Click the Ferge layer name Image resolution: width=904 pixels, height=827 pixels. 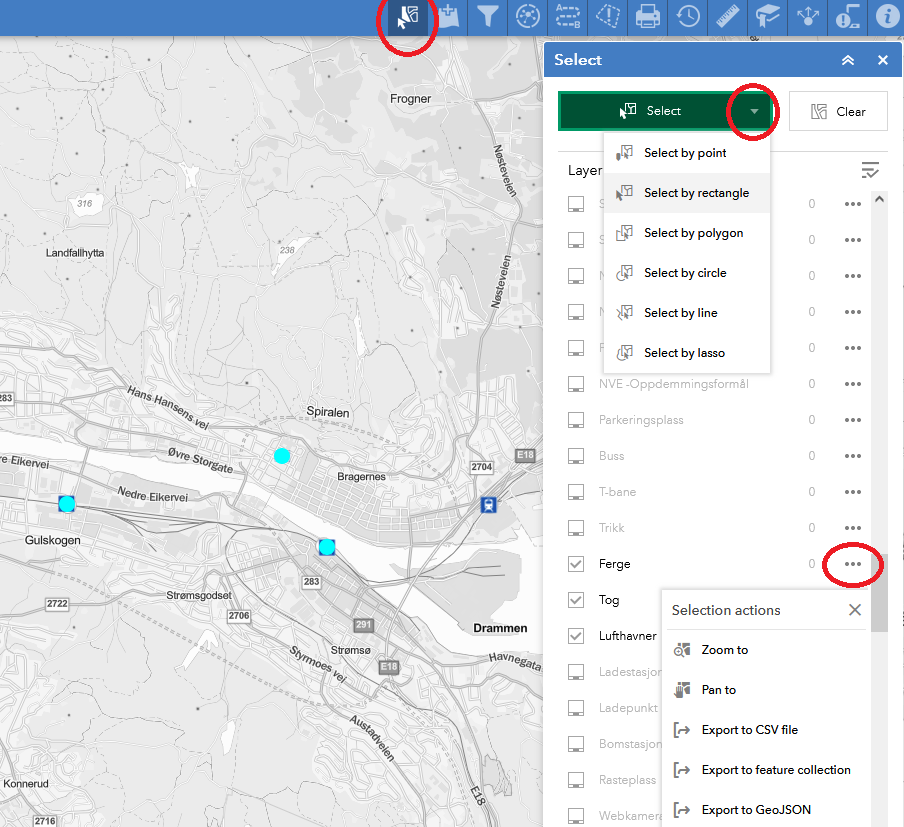[x=615, y=564]
